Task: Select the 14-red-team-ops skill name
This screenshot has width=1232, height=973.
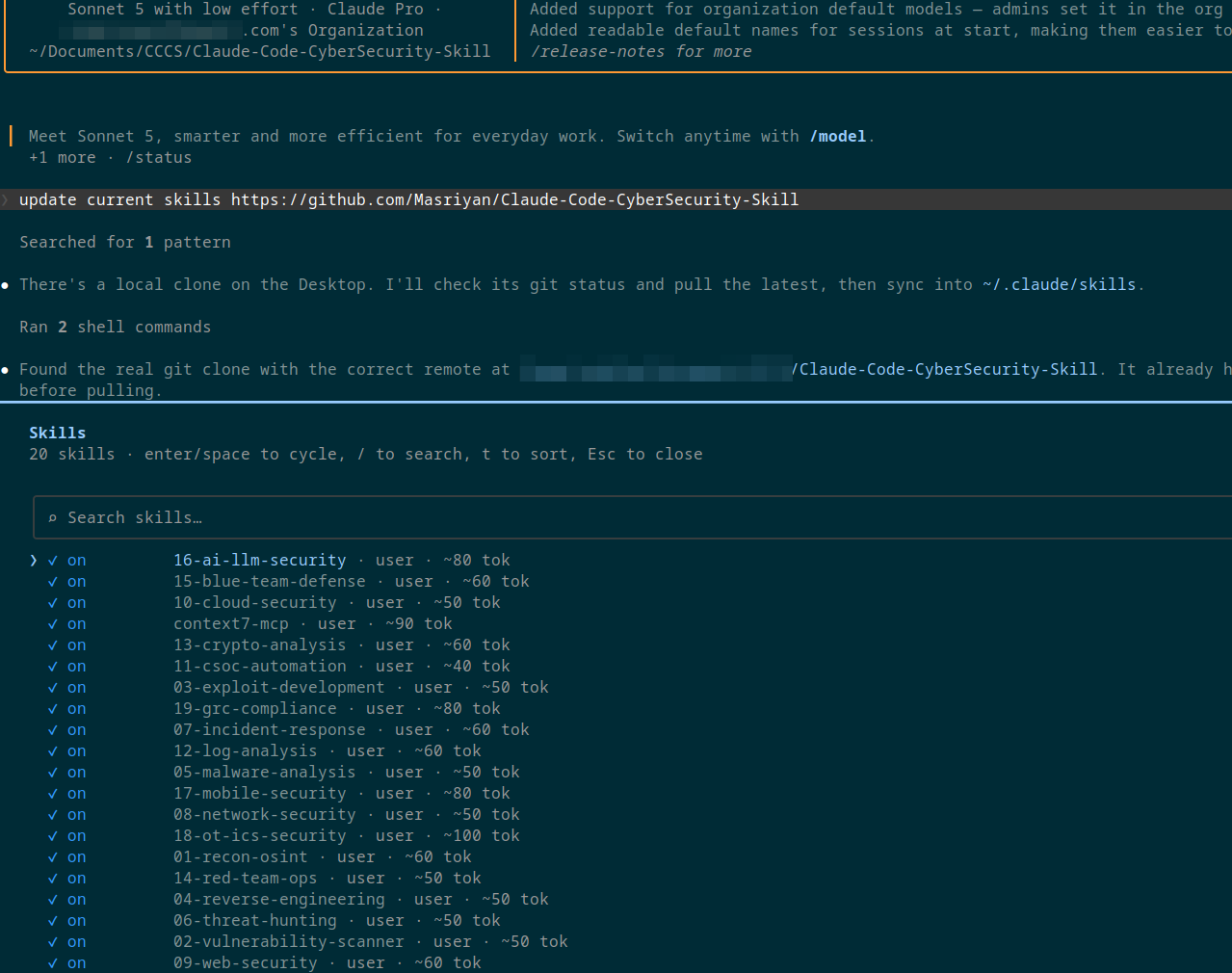Action: [x=246, y=879]
